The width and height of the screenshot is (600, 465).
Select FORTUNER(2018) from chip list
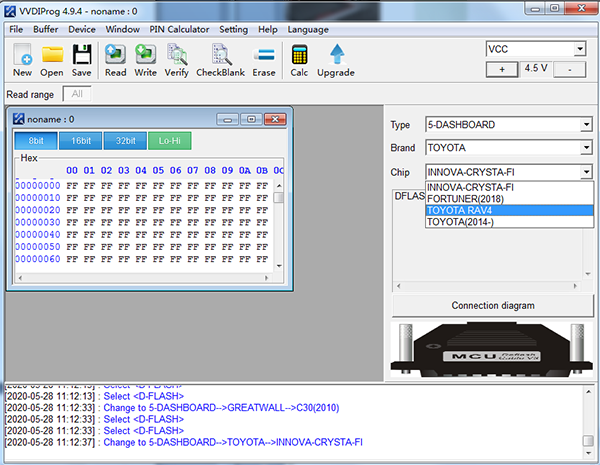coord(466,199)
